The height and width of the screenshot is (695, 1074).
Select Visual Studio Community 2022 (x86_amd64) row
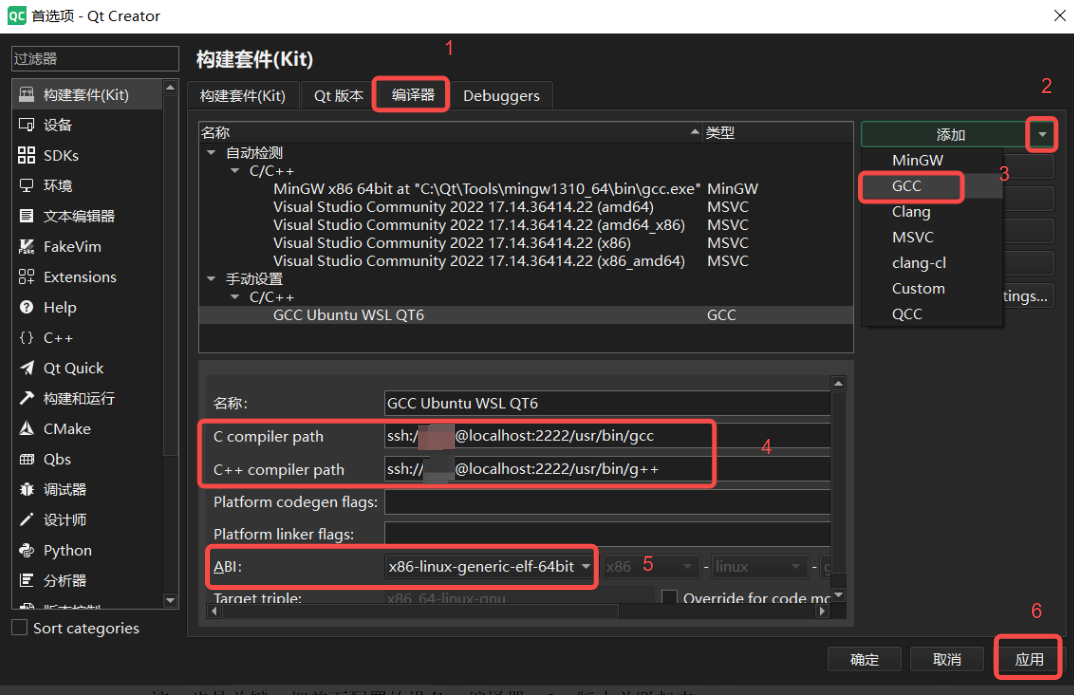[525, 261]
